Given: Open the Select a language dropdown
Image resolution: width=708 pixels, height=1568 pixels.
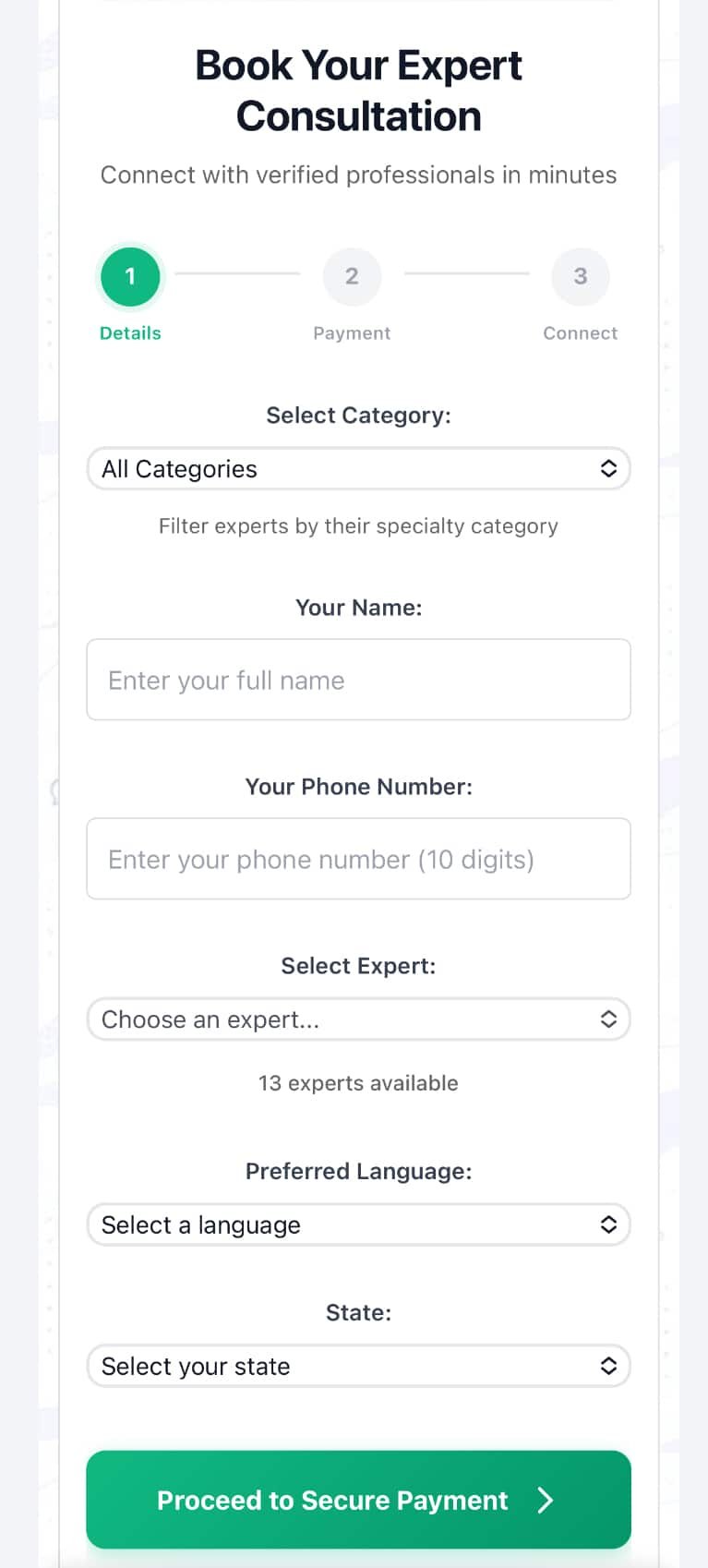Looking at the screenshot, I should pyautogui.click(x=359, y=1224).
